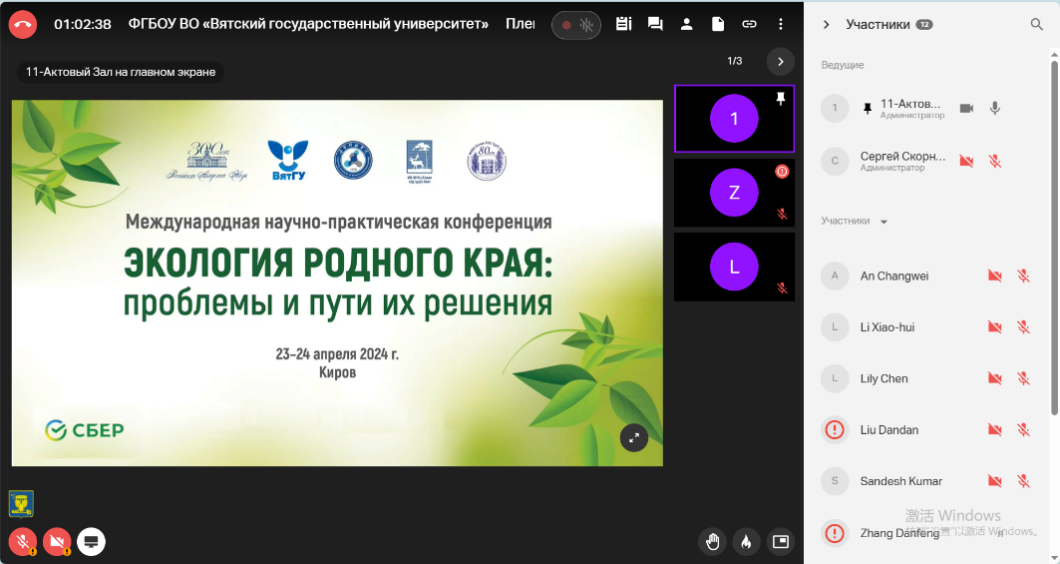Open the three-dot more options menu
This screenshot has width=1060, height=564.
[x=780, y=24]
